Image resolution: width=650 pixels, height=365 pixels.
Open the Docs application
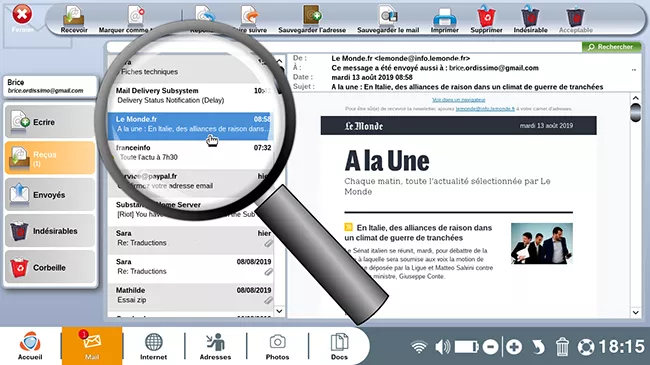click(x=339, y=346)
